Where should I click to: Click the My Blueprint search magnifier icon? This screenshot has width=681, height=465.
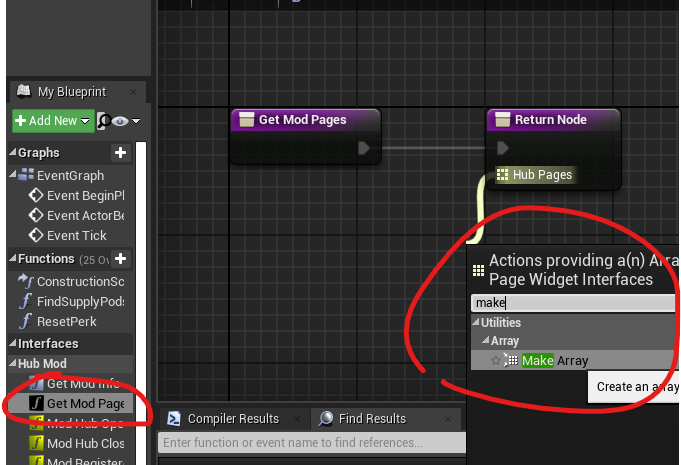coord(103,121)
